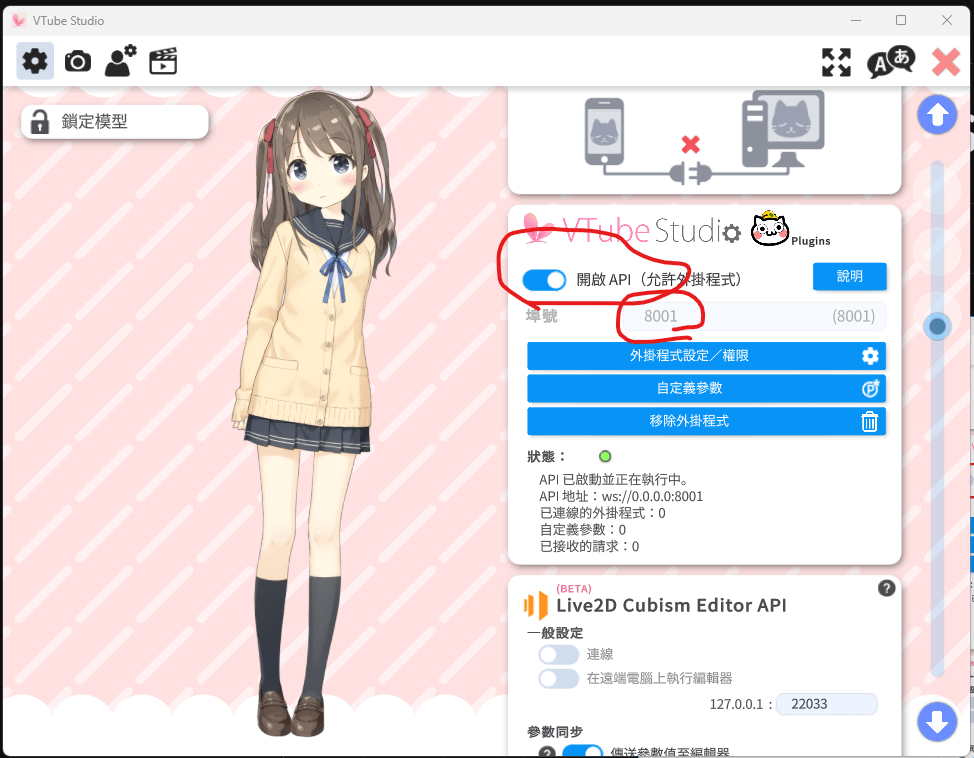The width and height of the screenshot is (974, 758).
Task: Open the clapperboard hotkey settings tab
Action: pyautogui.click(x=163, y=61)
